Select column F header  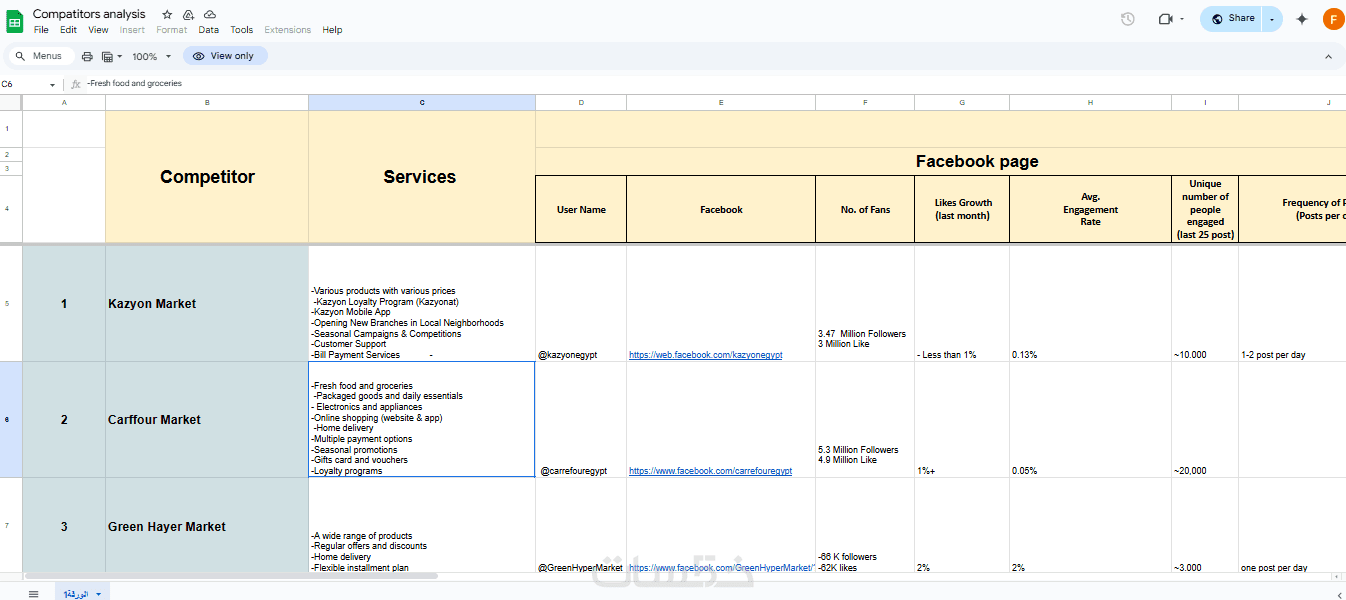click(865, 102)
